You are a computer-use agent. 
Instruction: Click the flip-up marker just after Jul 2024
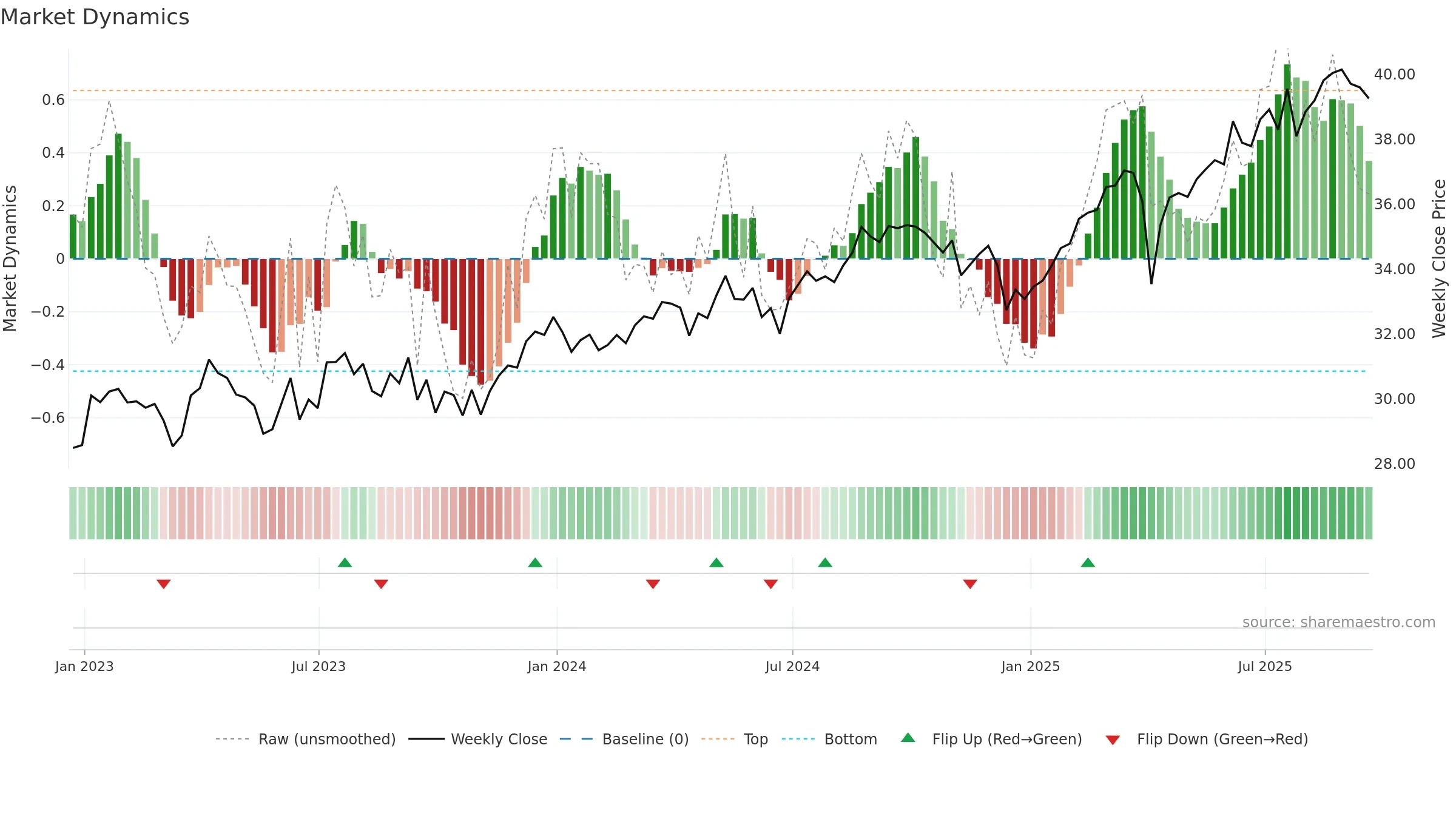tap(825, 562)
